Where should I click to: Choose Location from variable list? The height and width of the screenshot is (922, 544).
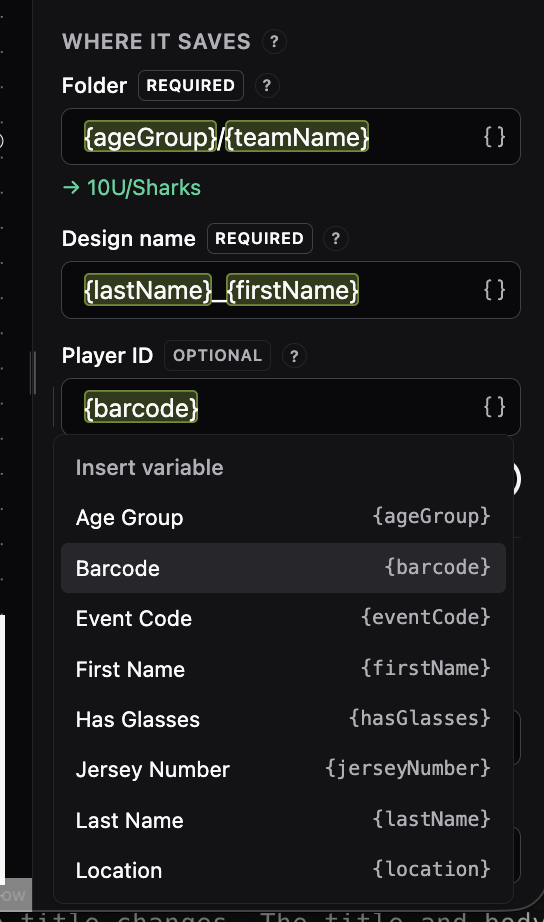283,870
